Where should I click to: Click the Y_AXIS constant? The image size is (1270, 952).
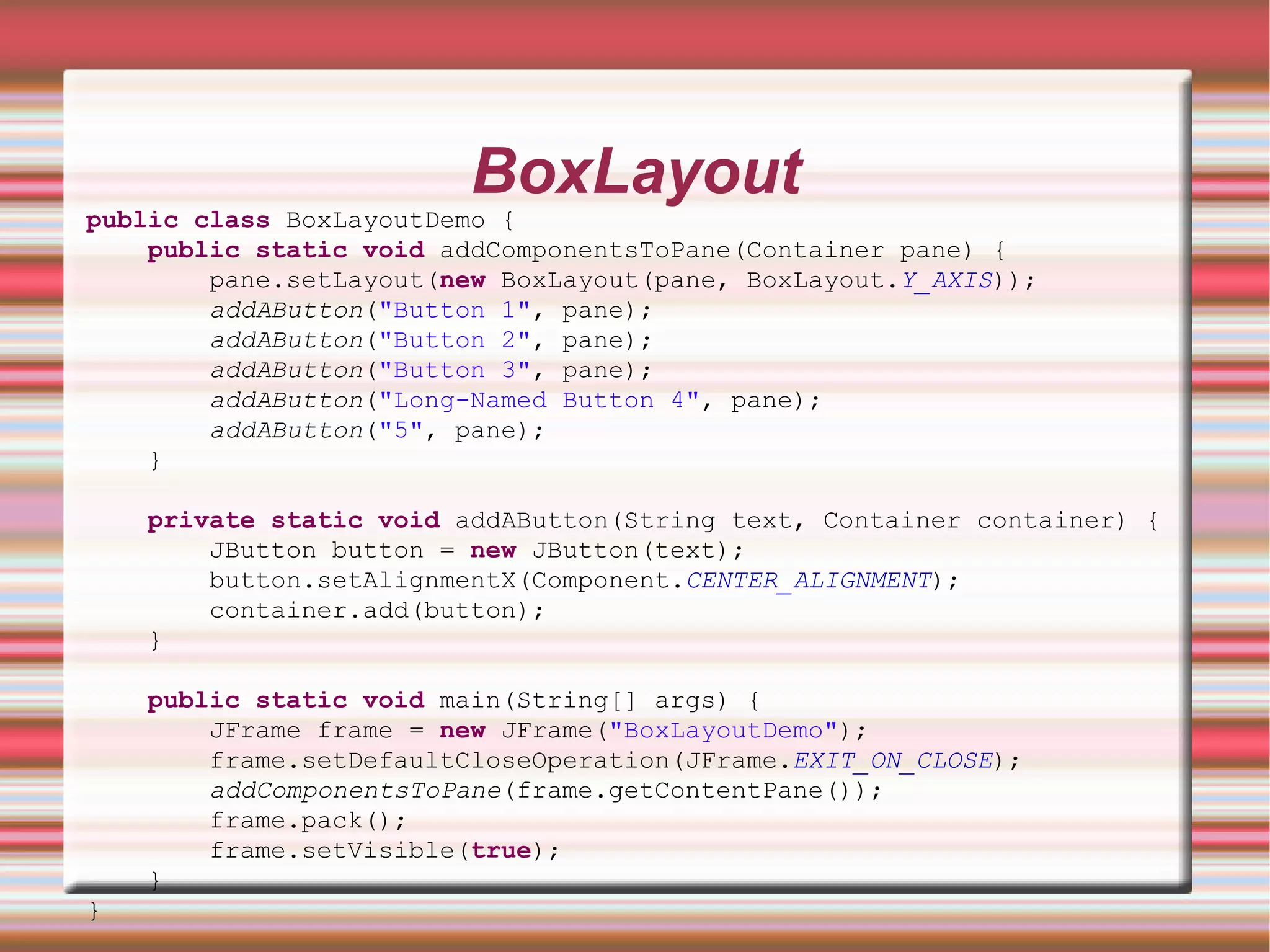(x=948, y=280)
